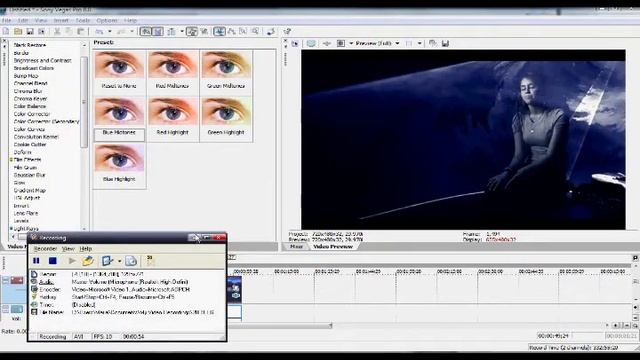
Task: Open project properties icon in toolbar
Action: tap(41, 31)
